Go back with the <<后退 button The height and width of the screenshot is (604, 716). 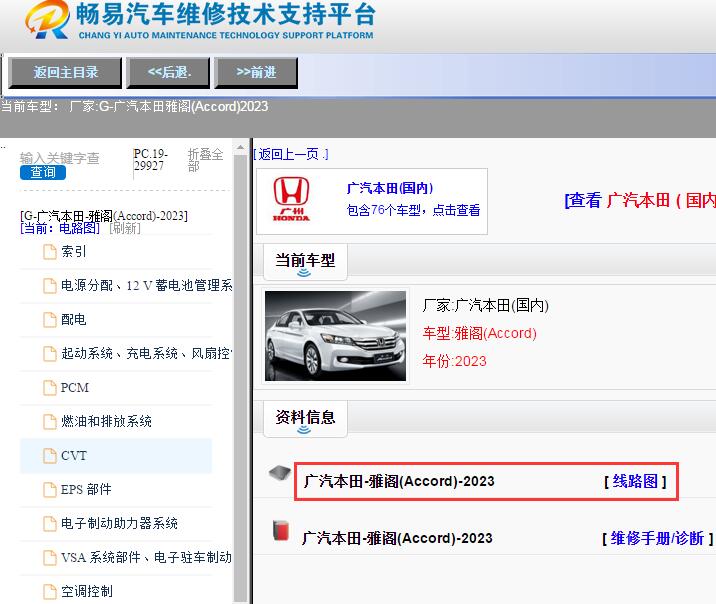tap(169, 72)
